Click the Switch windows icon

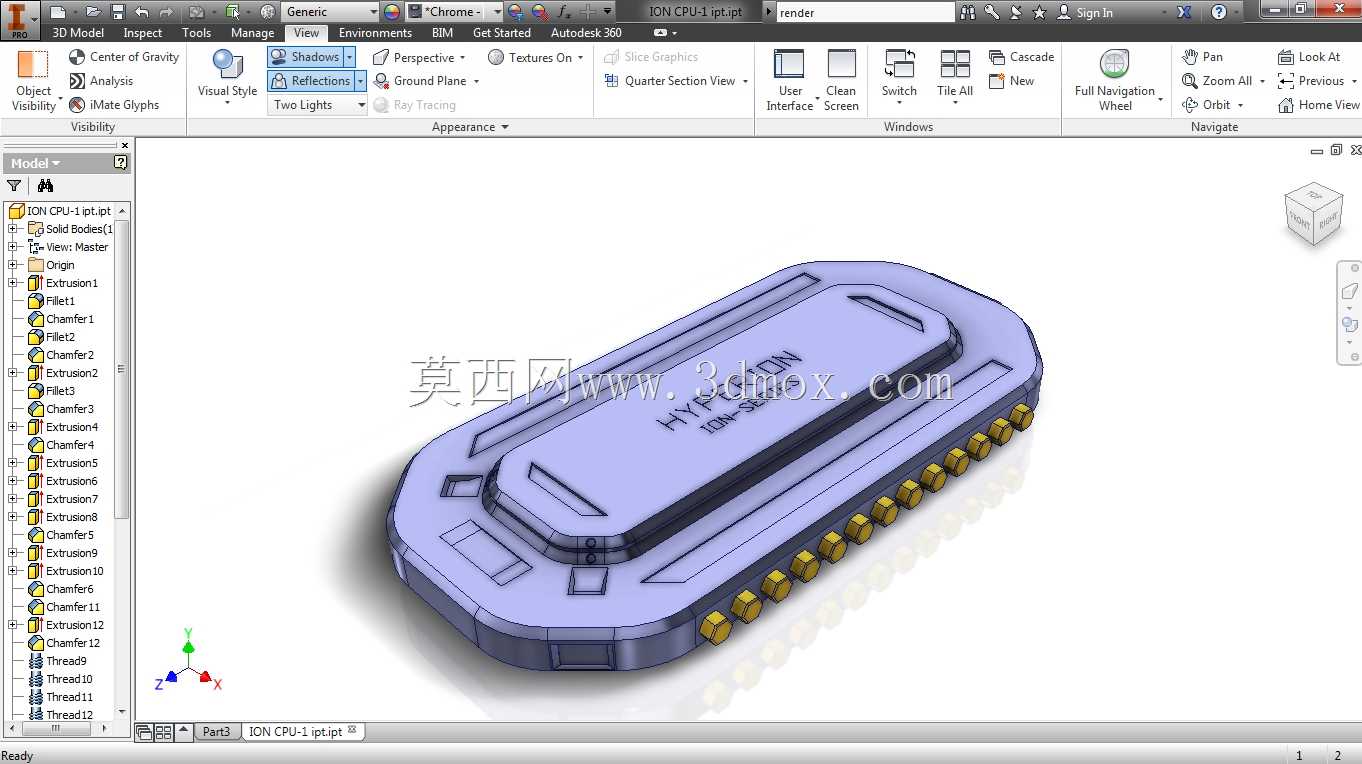(899, 64)
